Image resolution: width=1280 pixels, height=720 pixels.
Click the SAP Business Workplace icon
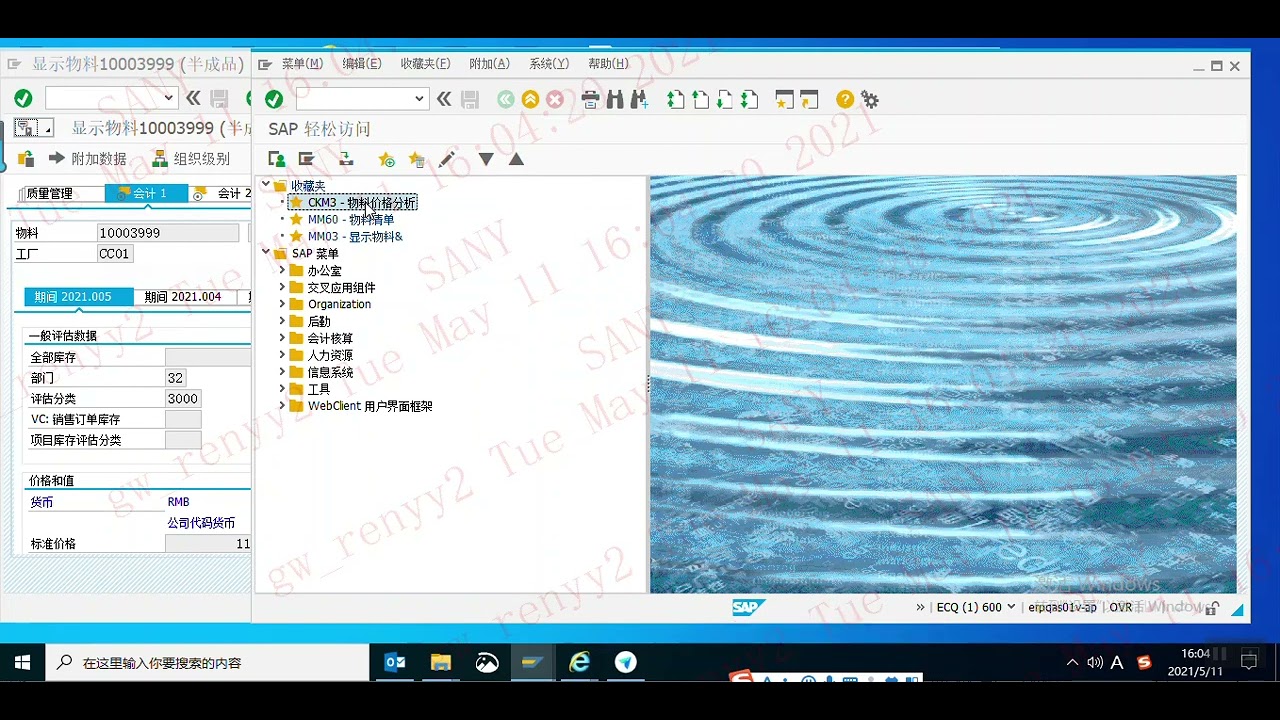pyautogui.click(x=346, y=159)
